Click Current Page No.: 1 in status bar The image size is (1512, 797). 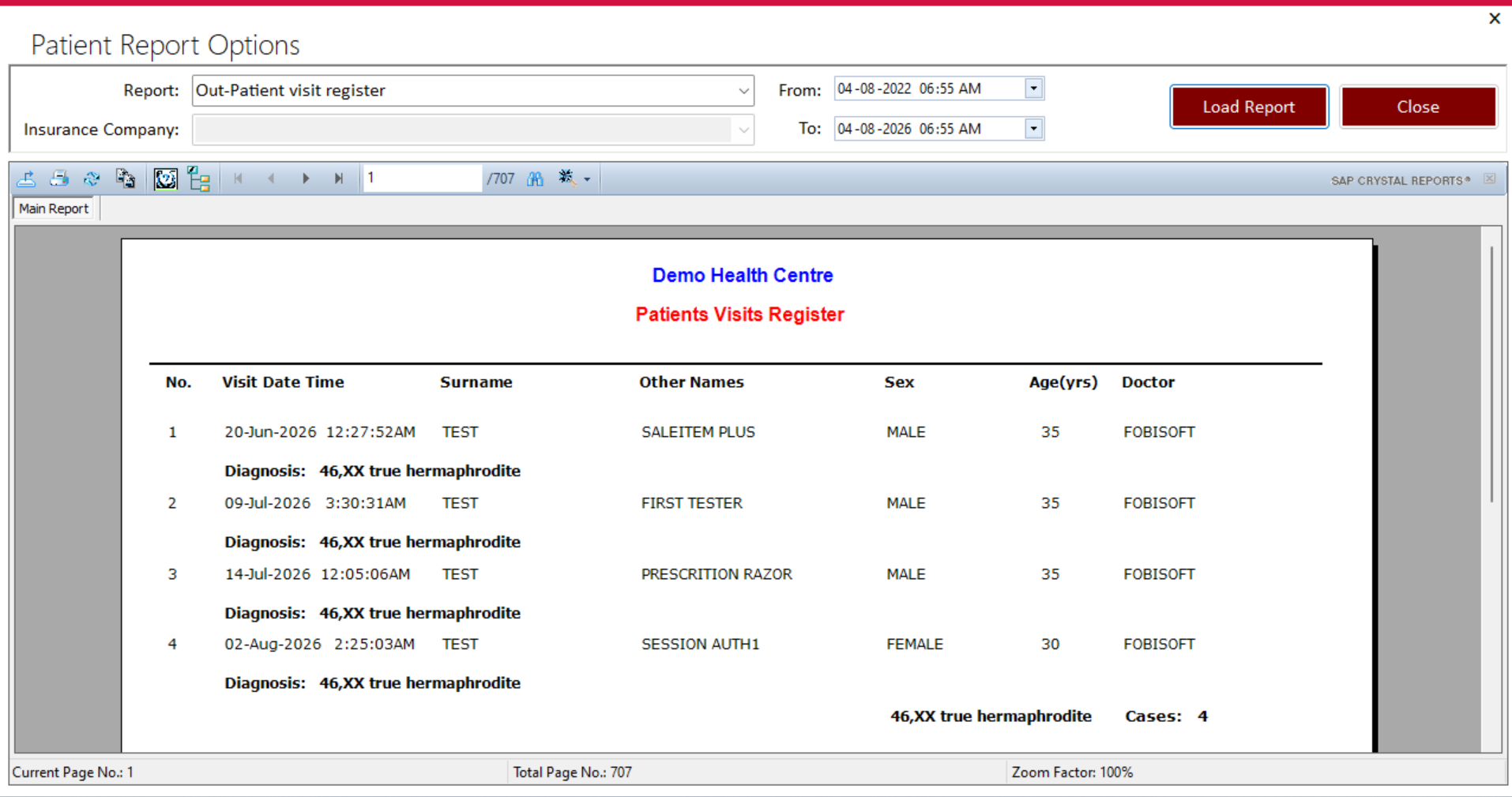pos(73,773)
